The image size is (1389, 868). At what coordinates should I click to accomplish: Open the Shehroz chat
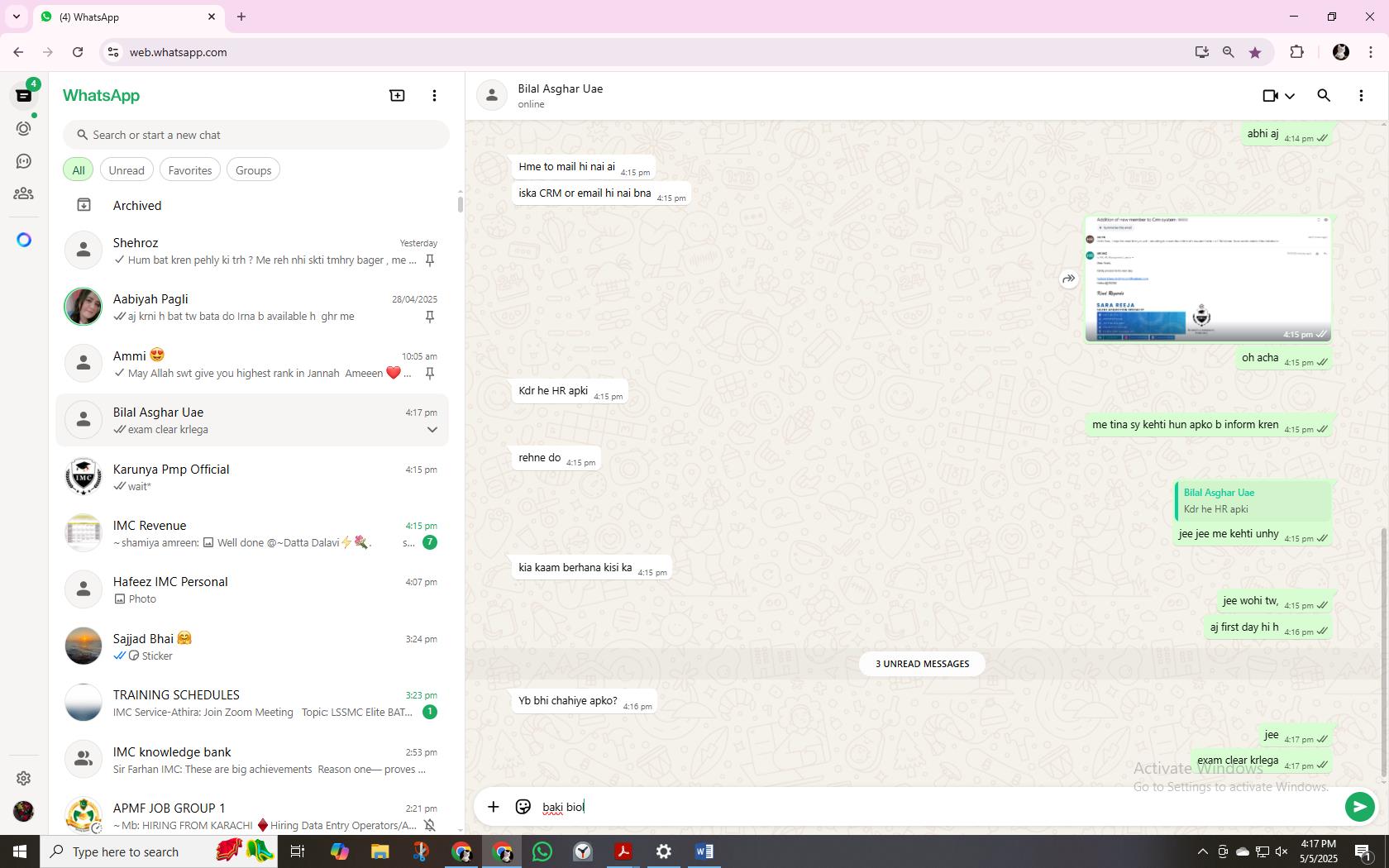pos(252,250)
